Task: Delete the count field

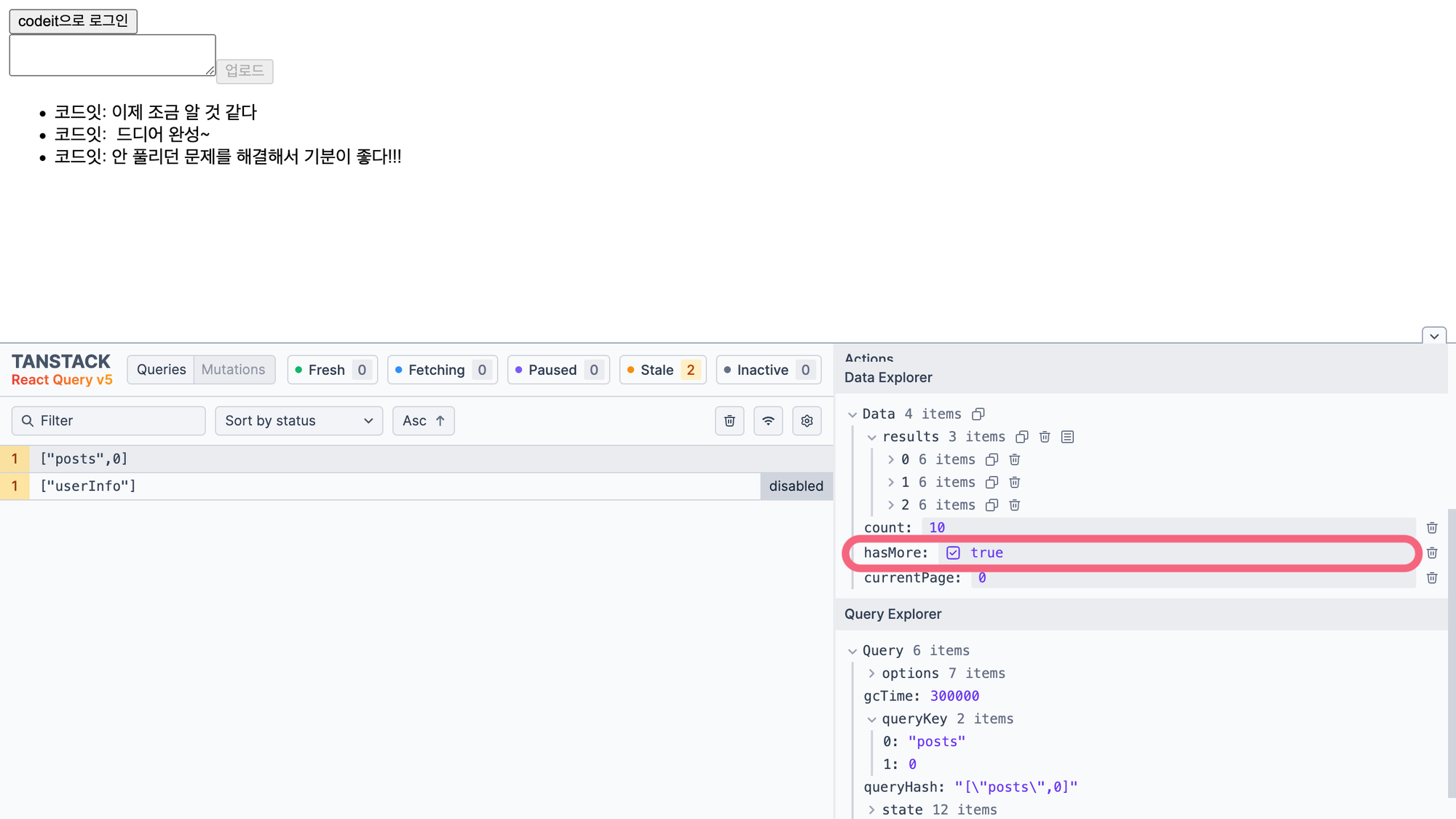Action: pyautogui.click(x=1432, y=528)
